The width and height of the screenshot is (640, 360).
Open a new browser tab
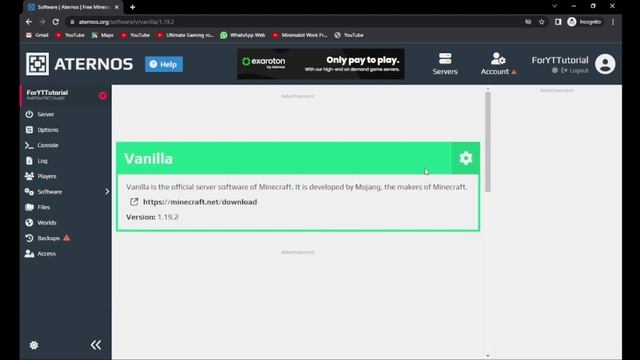click(x=133, y=7)
